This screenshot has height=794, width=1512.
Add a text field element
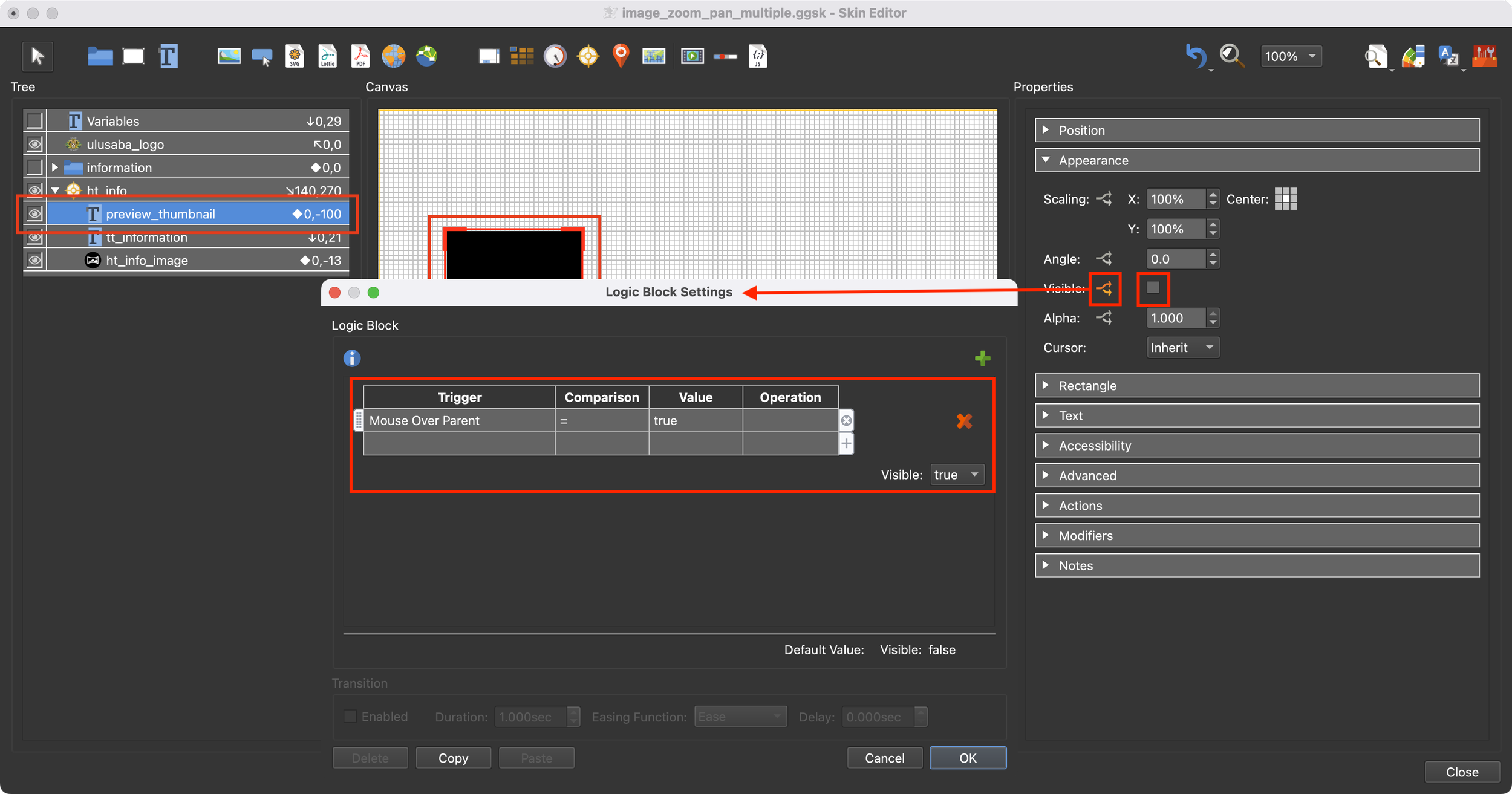tap(168, 56)
